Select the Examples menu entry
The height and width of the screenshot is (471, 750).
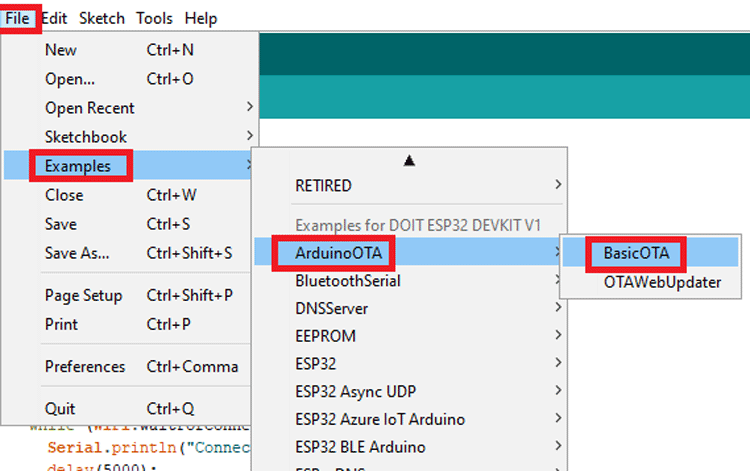(128, 166)
